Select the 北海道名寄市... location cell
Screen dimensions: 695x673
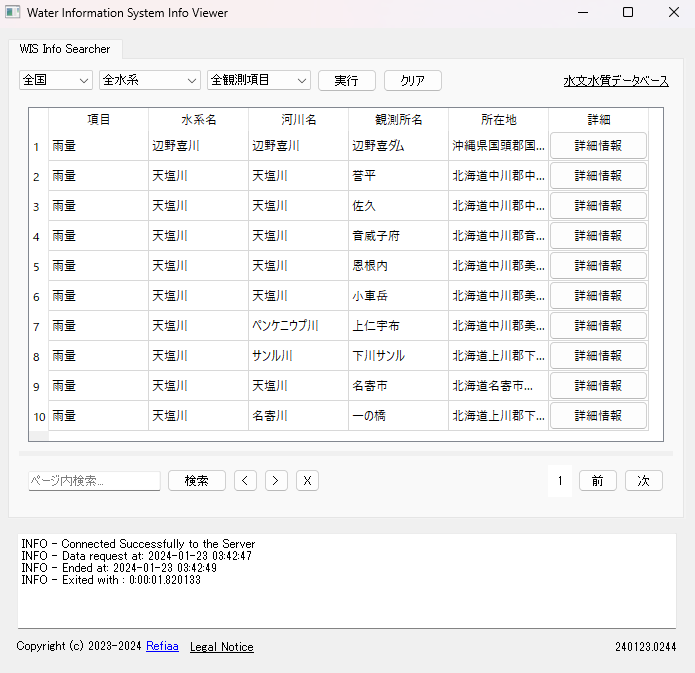[x=499, y=386]
